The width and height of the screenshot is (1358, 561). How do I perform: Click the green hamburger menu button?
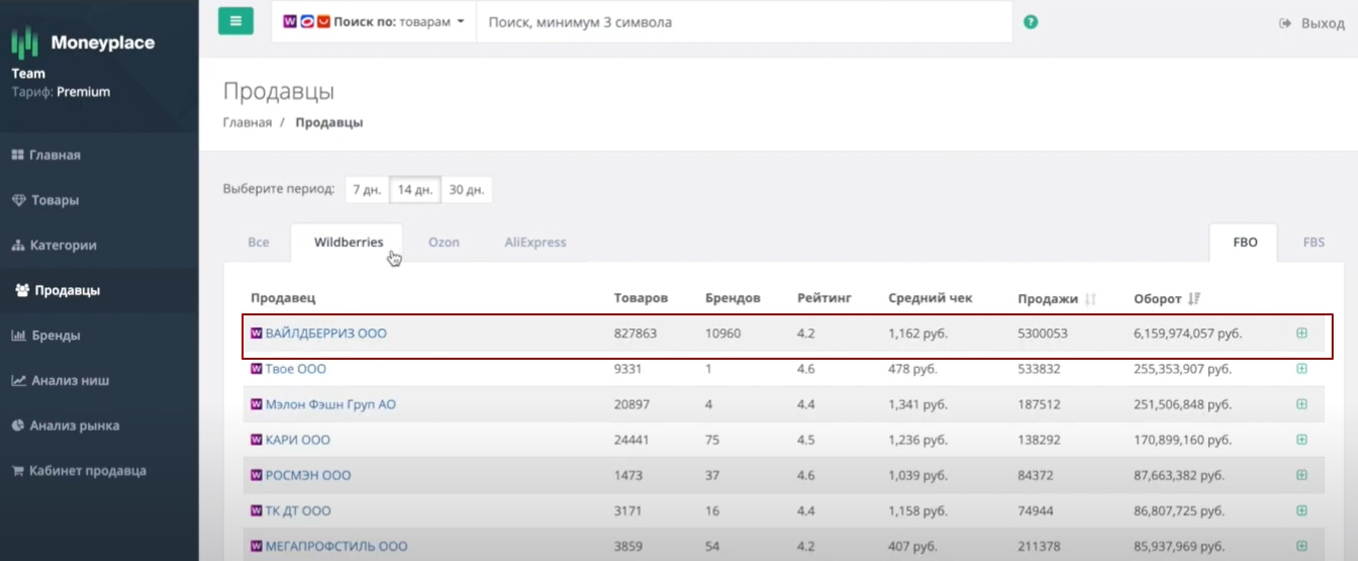click(235, 21)
